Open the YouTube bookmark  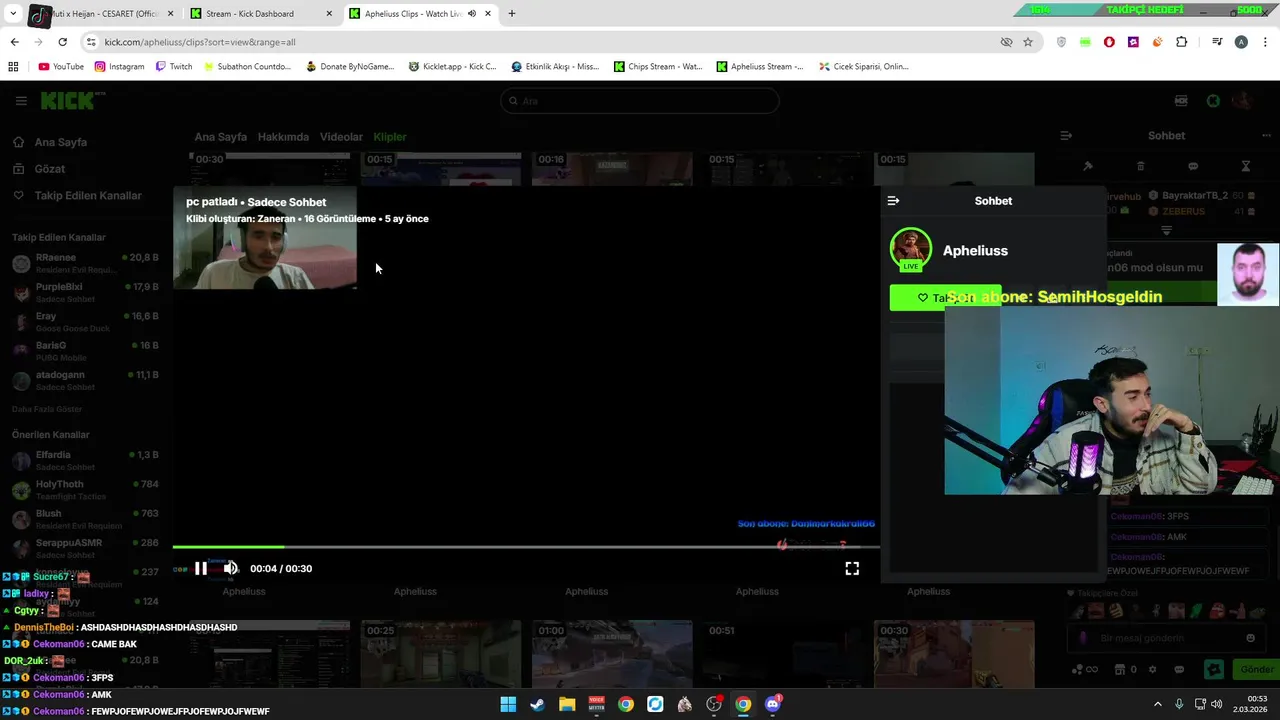(x=61, y=67)
